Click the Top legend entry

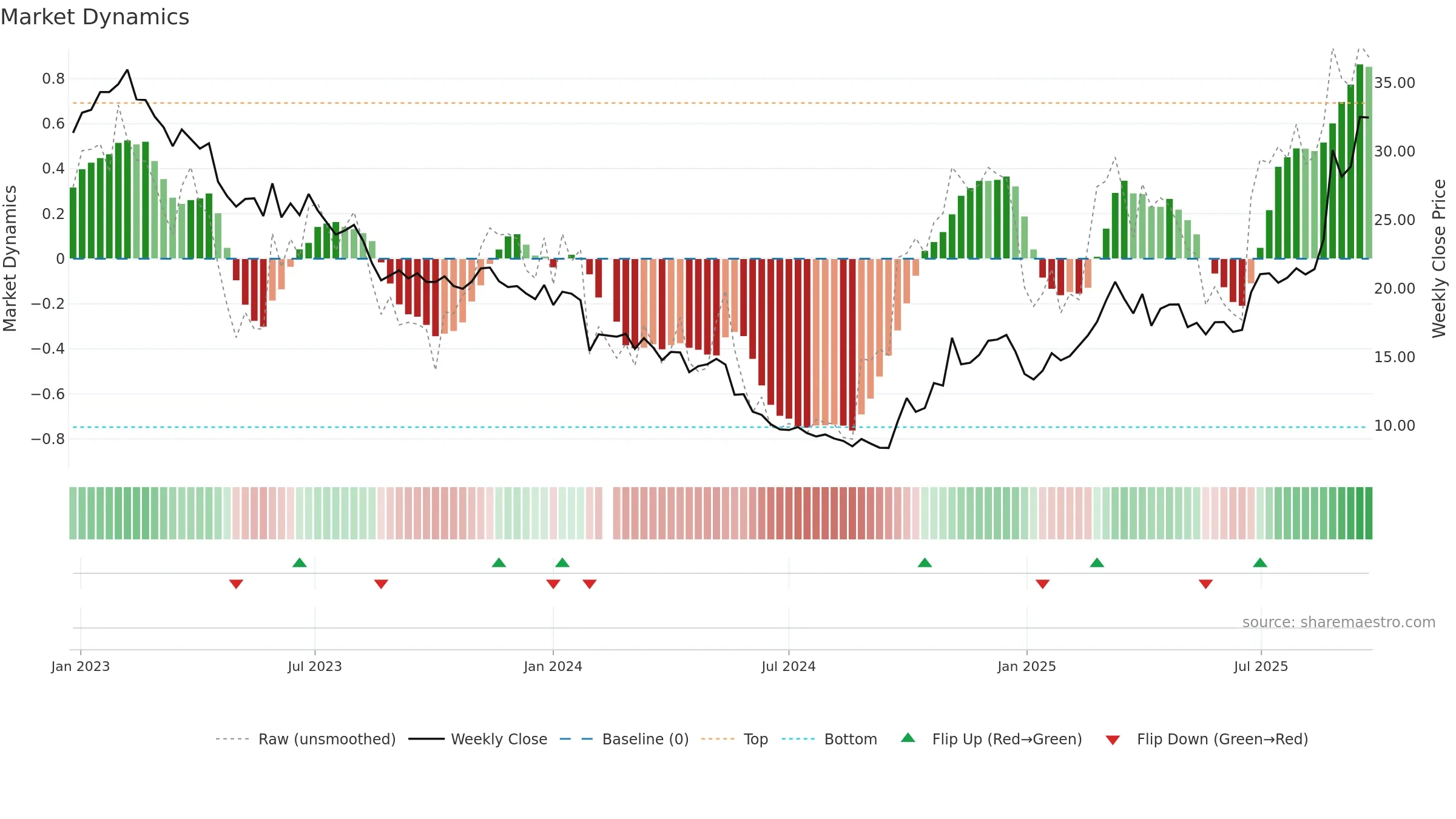pos(735,739)
